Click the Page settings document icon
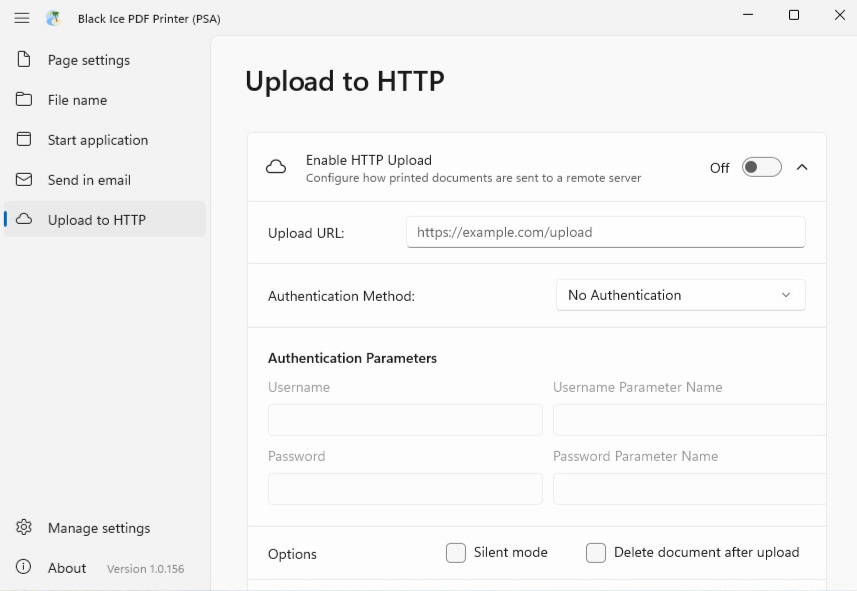The width and height of the screenshot is (857, 591). (24, 59)
